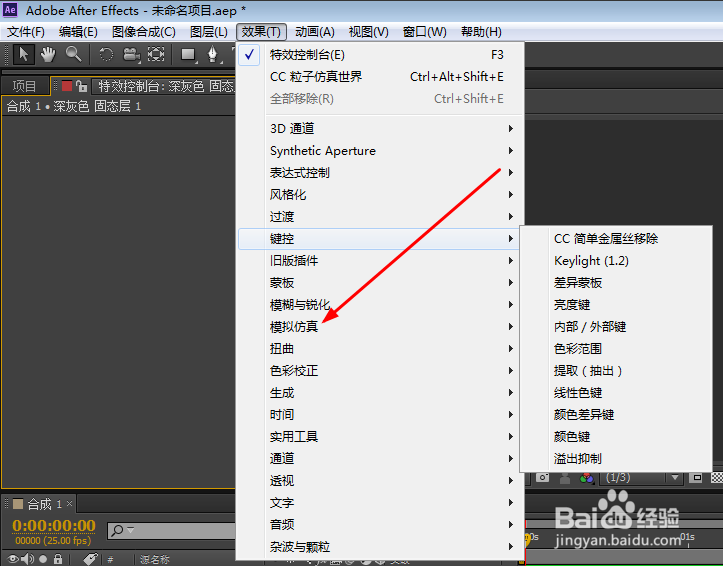Open the 文件(F) menu
723x566 pixels.
tap(26, 32)
